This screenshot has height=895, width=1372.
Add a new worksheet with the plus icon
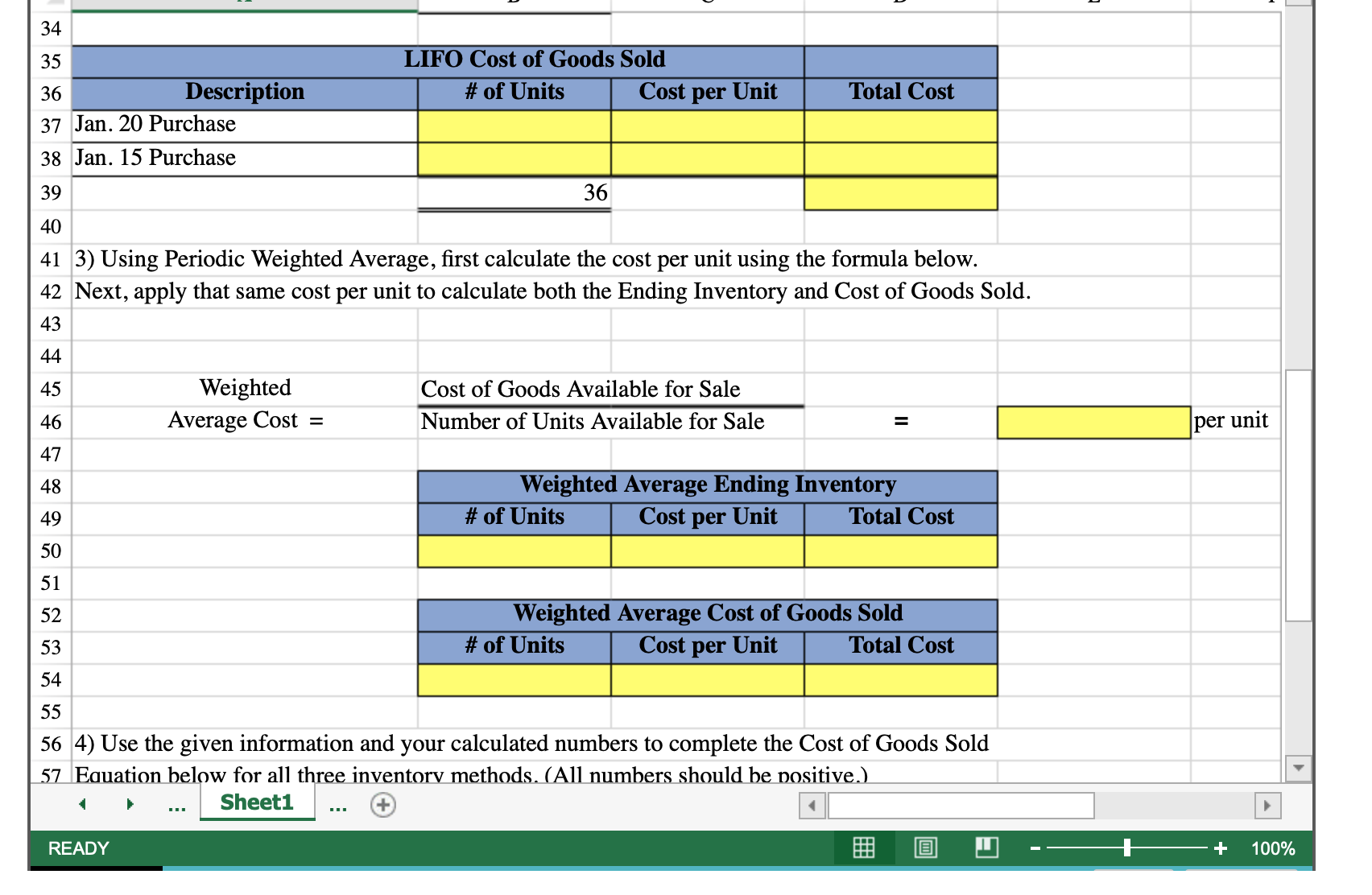382,803
